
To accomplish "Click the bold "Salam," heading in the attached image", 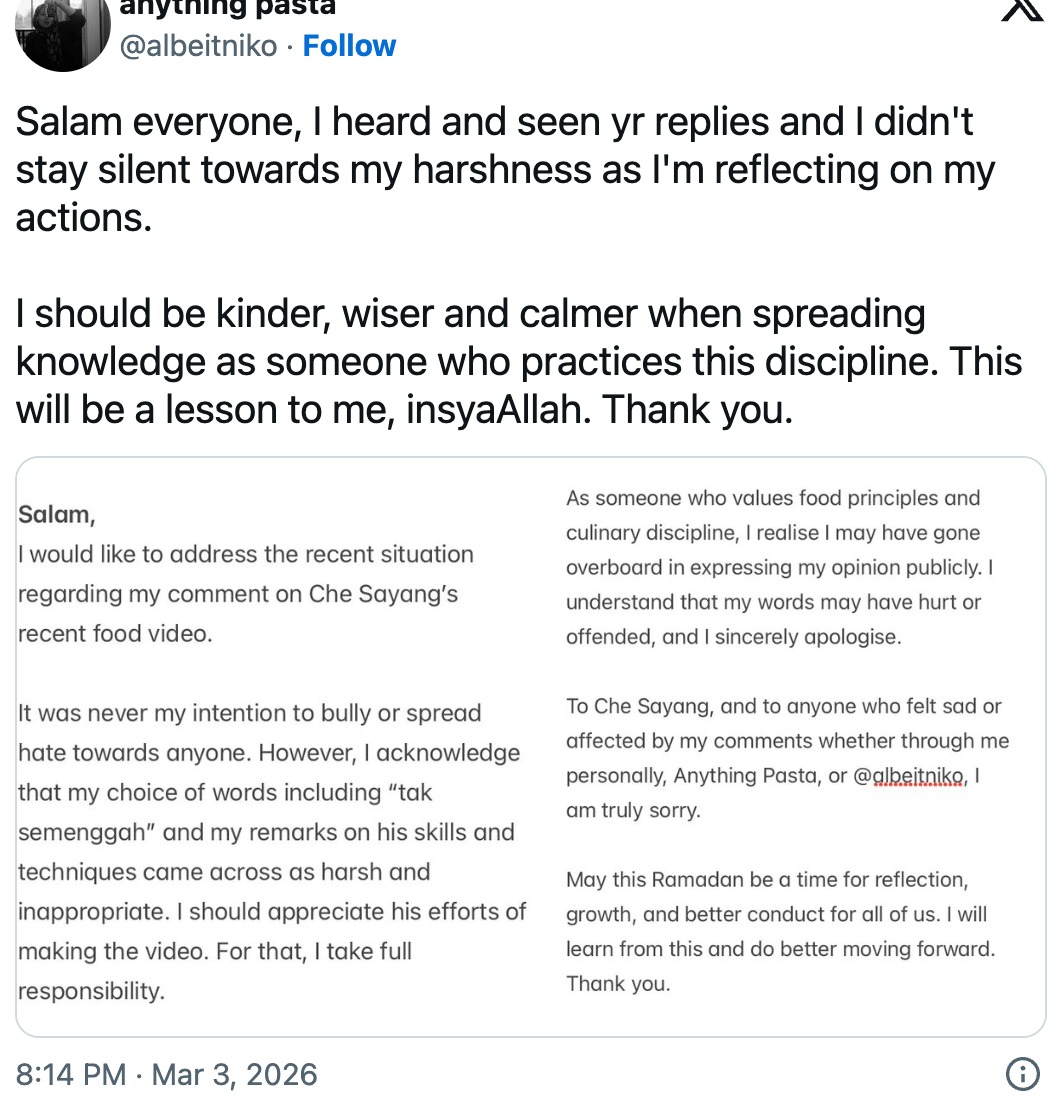I will pyautogui.click(x=57, y=515).
